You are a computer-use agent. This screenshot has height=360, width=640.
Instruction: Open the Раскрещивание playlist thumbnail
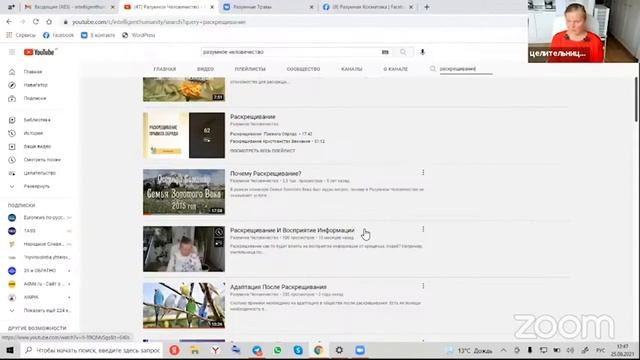click(x=184, y=136)
